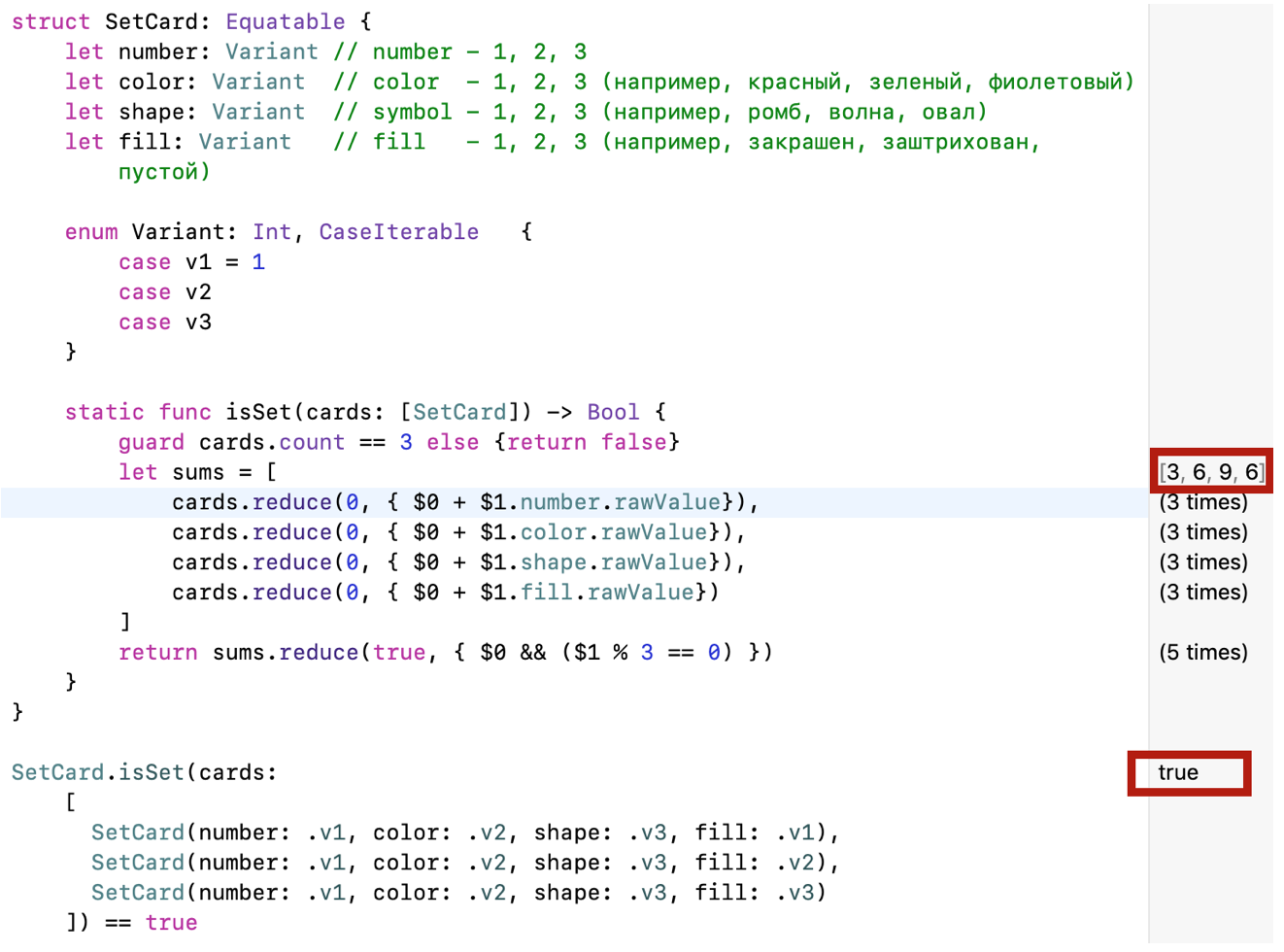The image size is (1284, 952).
Task: Click the "(5 times)" result value
Action: pyautogui.click(x=1203, y=653)
